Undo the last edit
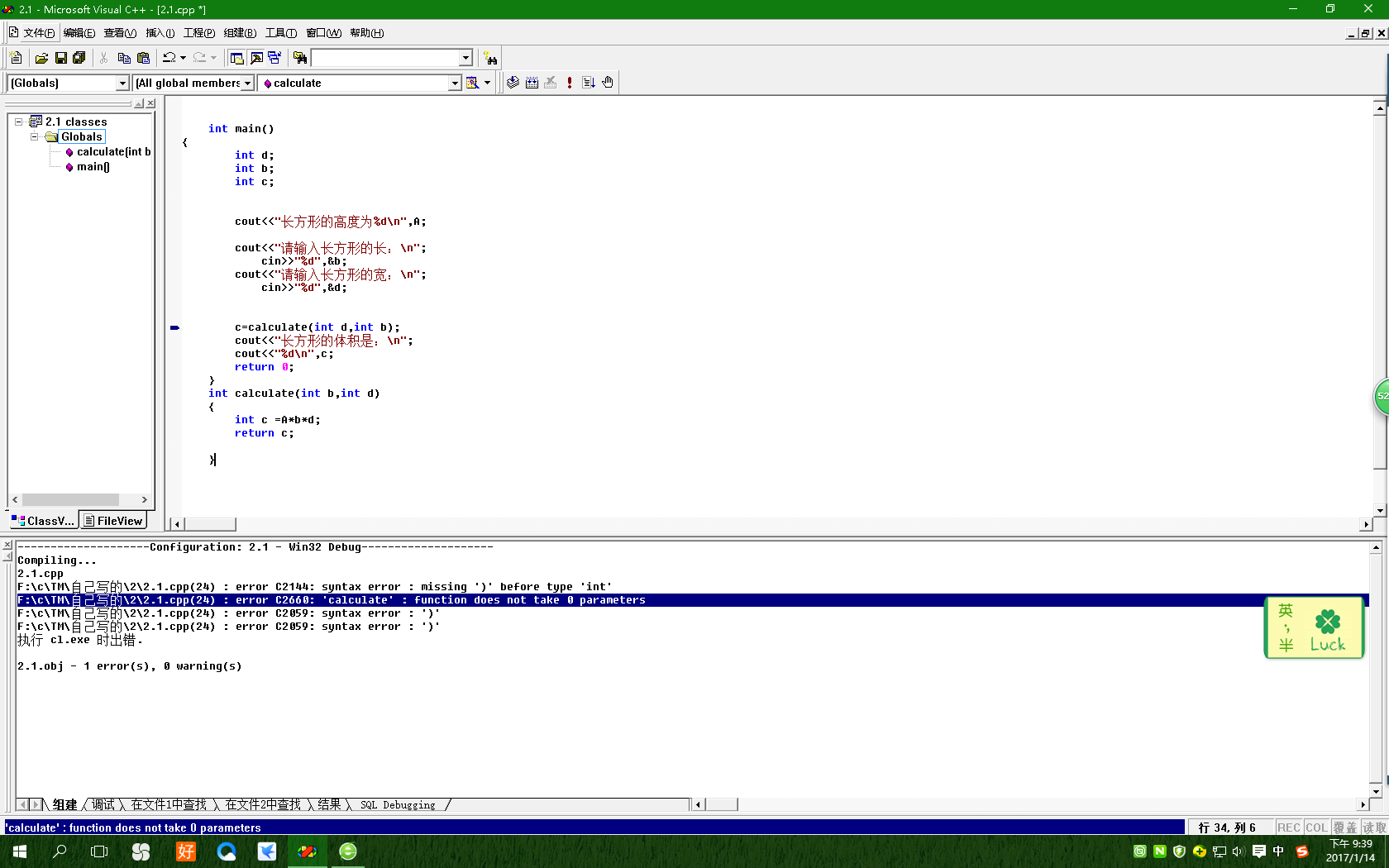This screenshot has height=868, width=1389. click(169, 58)
